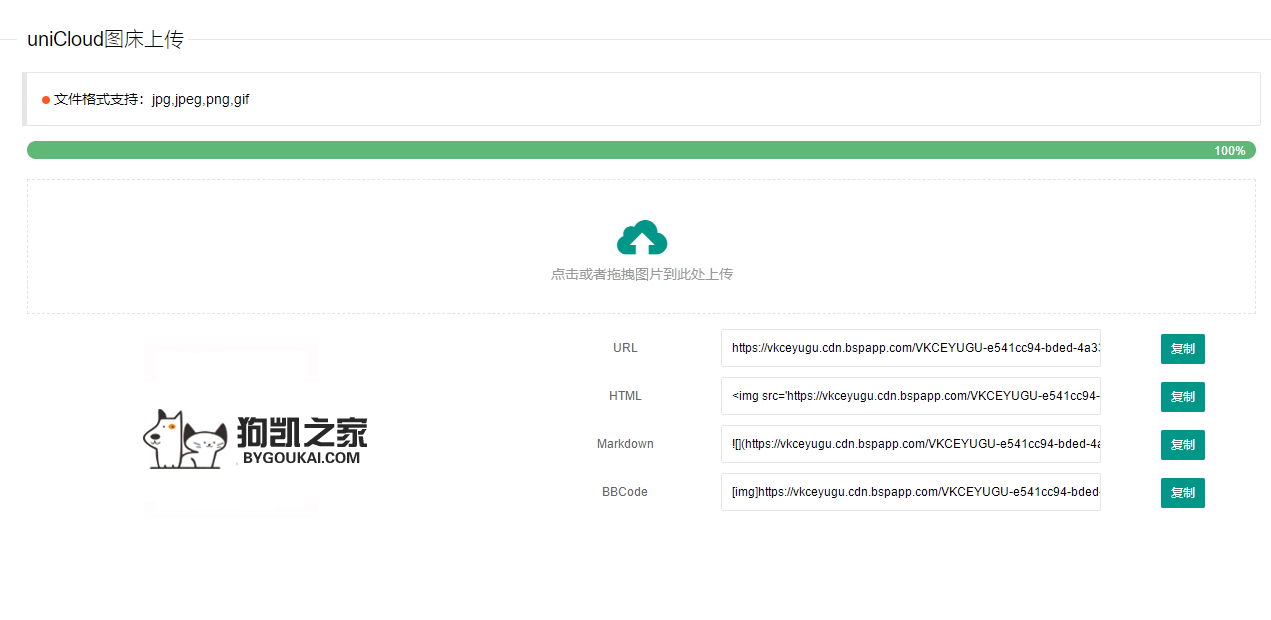Focus the BBCode code field
The image size is (1271, 620).
(911, 492)
